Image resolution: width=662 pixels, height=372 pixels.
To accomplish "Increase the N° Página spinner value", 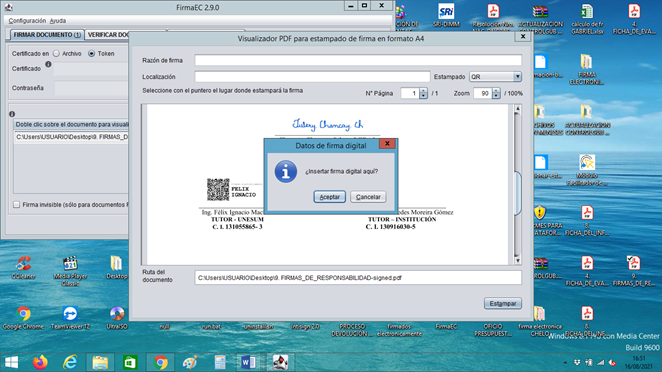I will pyautogui.click(x=423, y=91).
